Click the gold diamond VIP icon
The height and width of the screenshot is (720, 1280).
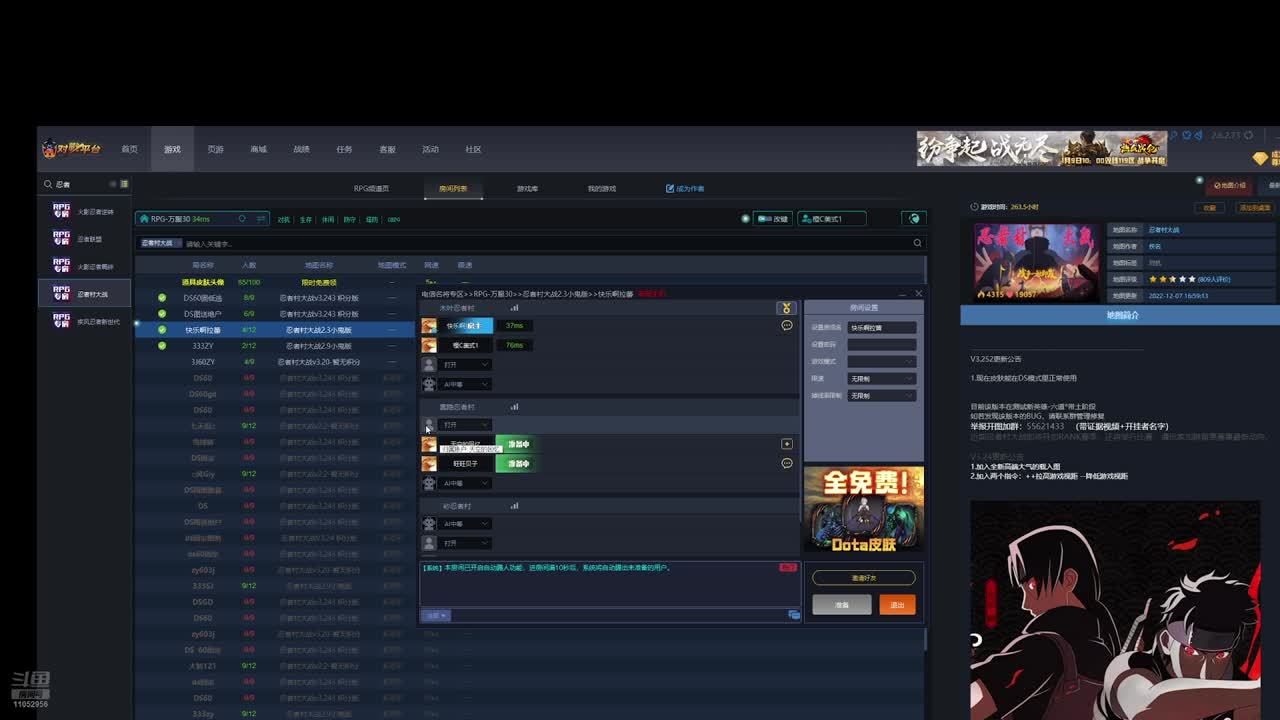pos(1259,158)
